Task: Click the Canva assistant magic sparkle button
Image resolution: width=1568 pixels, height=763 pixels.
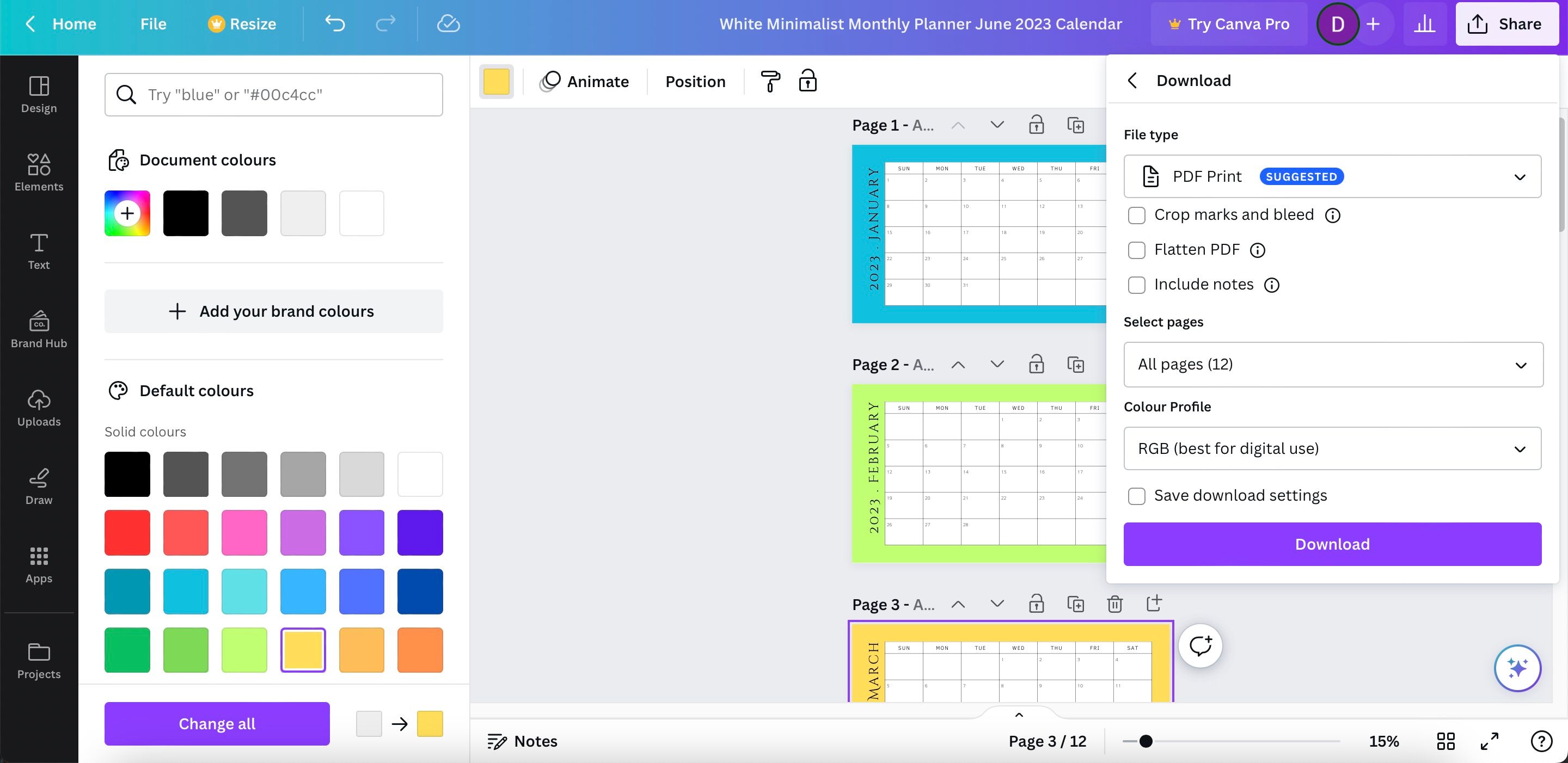Action: pos(1517,668)
